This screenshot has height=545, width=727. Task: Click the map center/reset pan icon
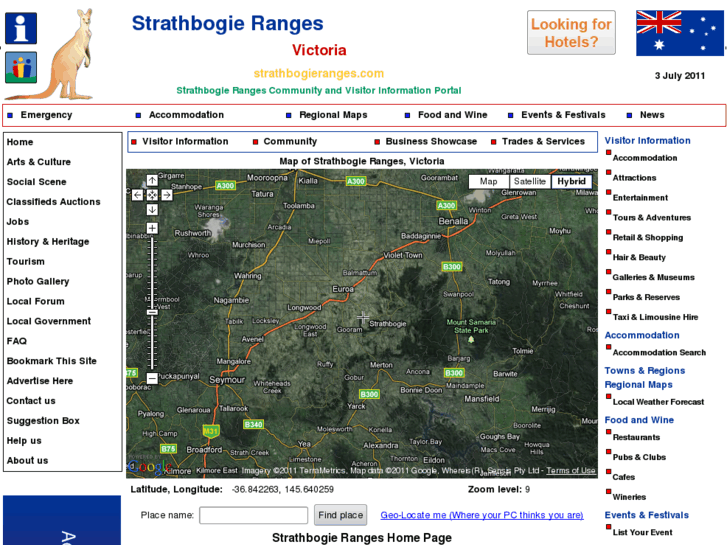152,195
